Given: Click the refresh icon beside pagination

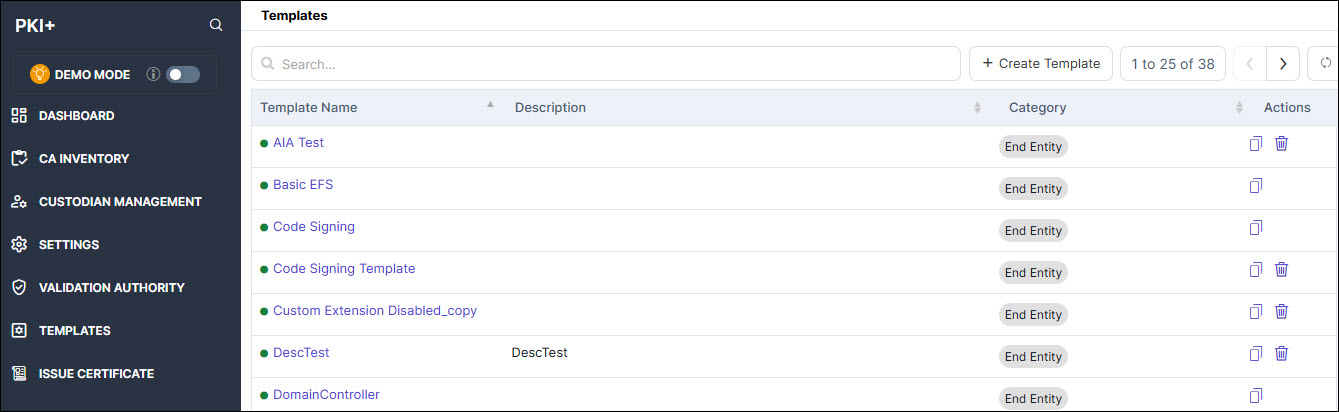Looking at the screenshot, I should [1325, 63].
